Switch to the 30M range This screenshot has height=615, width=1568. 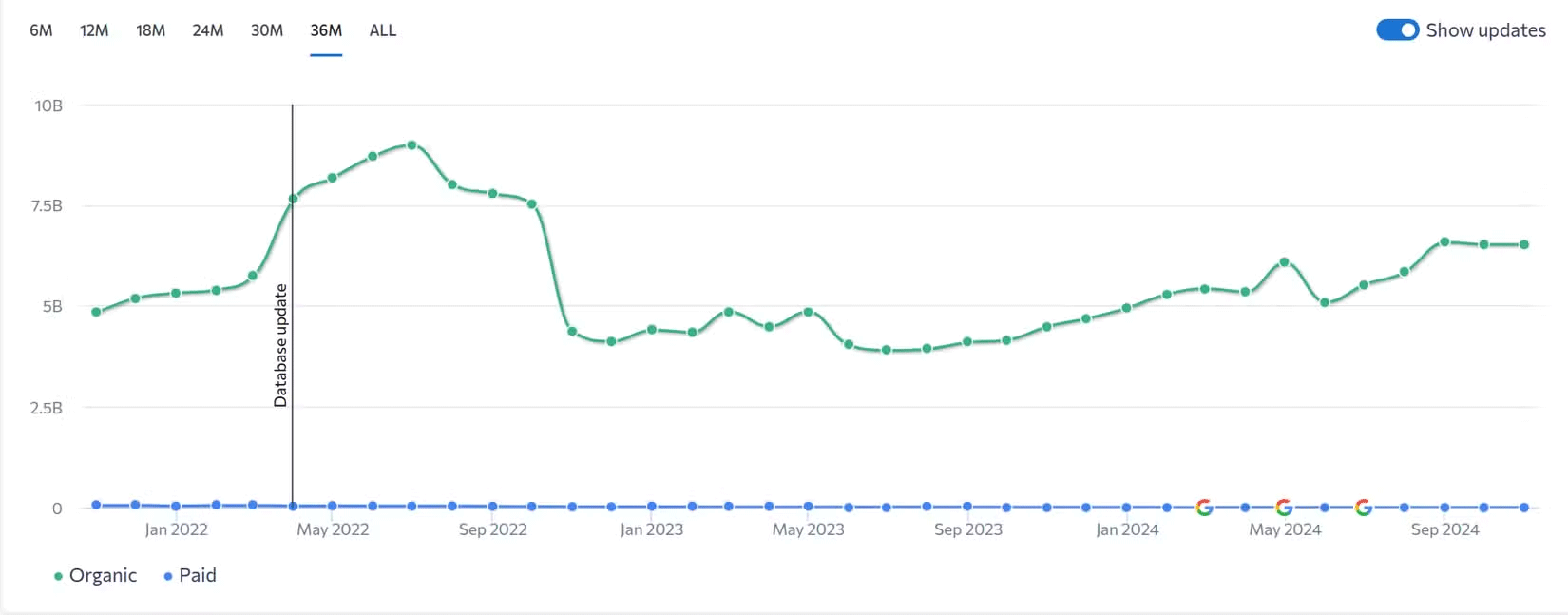tap(267, 30)
